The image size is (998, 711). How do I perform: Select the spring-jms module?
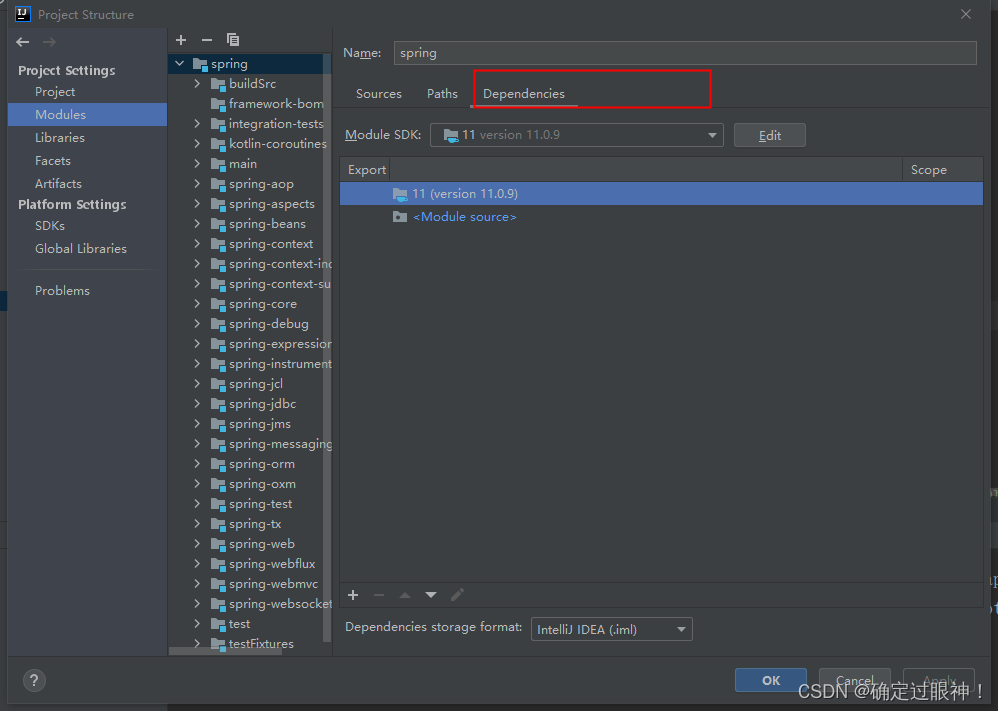coord(260,424)
